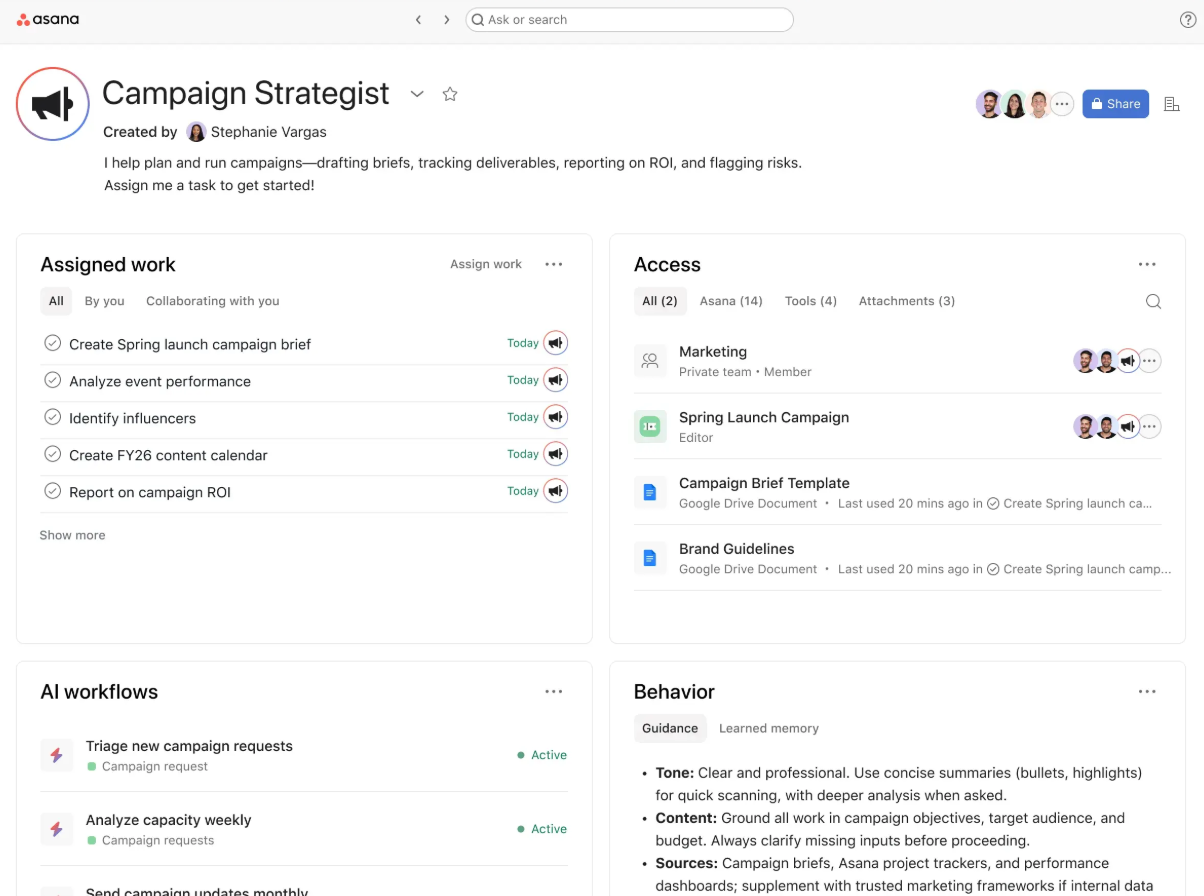Open the Access panel overflow menu
The height and width of the screenshot is (896, 1204).
coord(1147,263)
